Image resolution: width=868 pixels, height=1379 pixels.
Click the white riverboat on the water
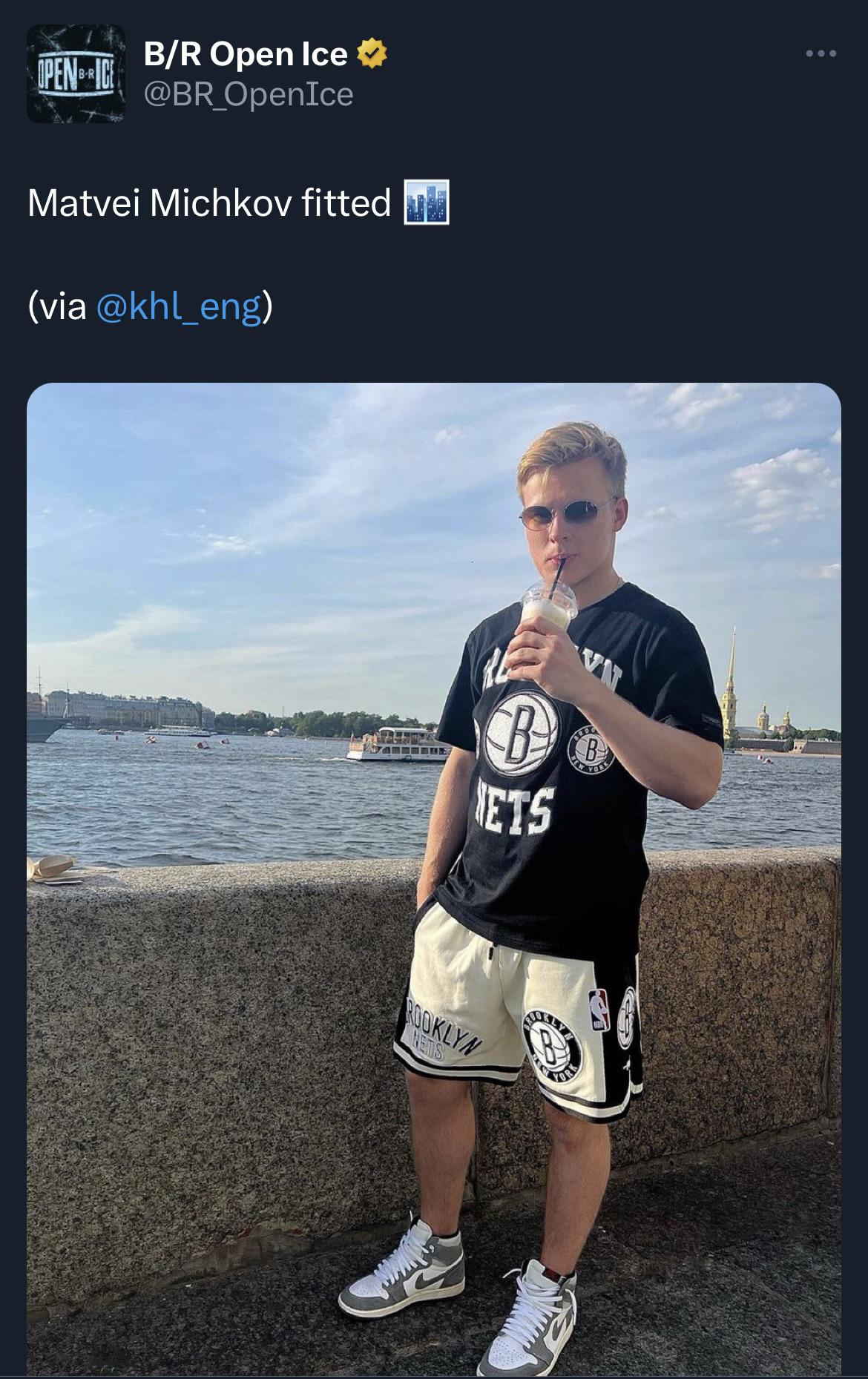399,744
